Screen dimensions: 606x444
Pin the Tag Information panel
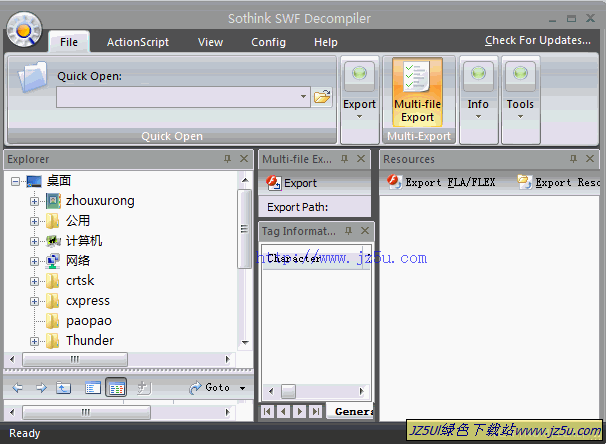[x=348, y=231]
